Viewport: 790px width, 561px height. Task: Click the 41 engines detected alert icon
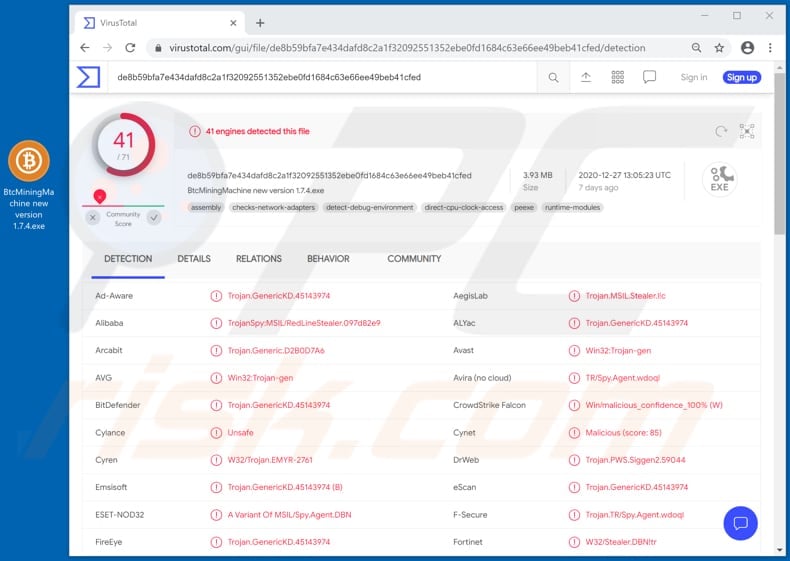pos(194,132)
